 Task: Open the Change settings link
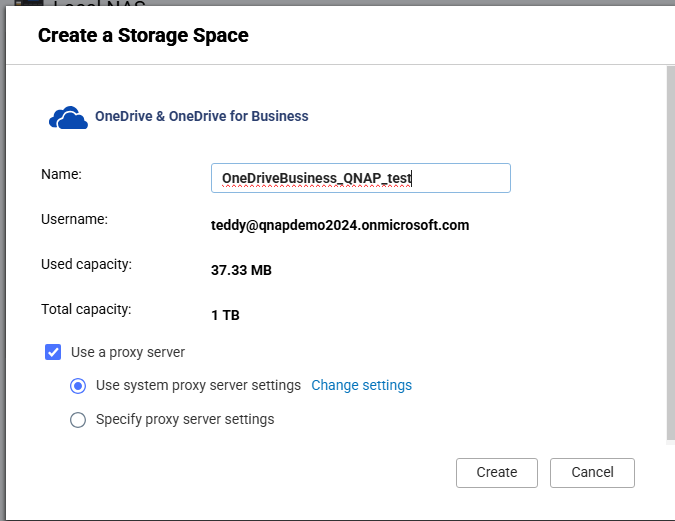point(361,385)
